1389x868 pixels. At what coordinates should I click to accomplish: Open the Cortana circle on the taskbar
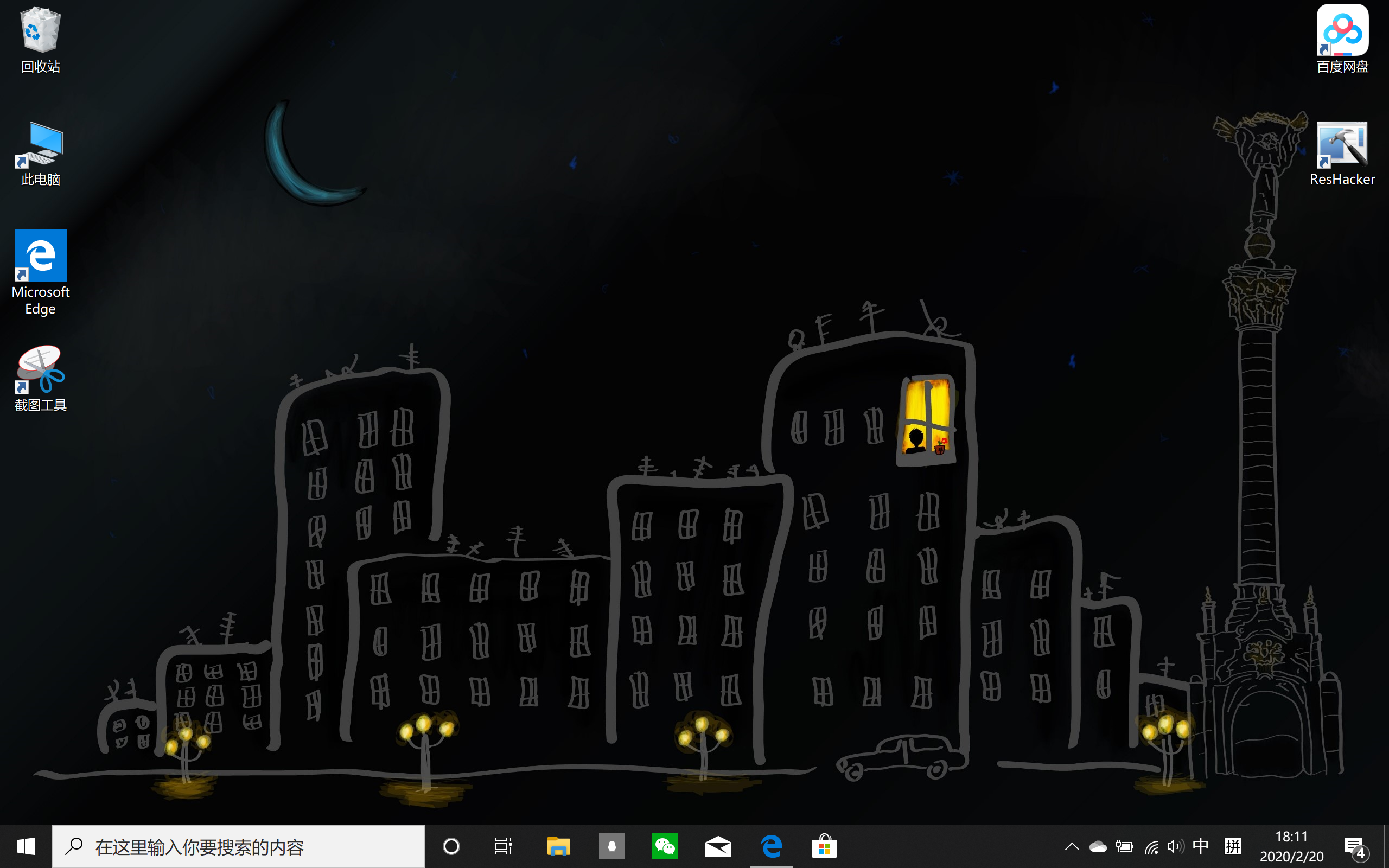[452, 846]
